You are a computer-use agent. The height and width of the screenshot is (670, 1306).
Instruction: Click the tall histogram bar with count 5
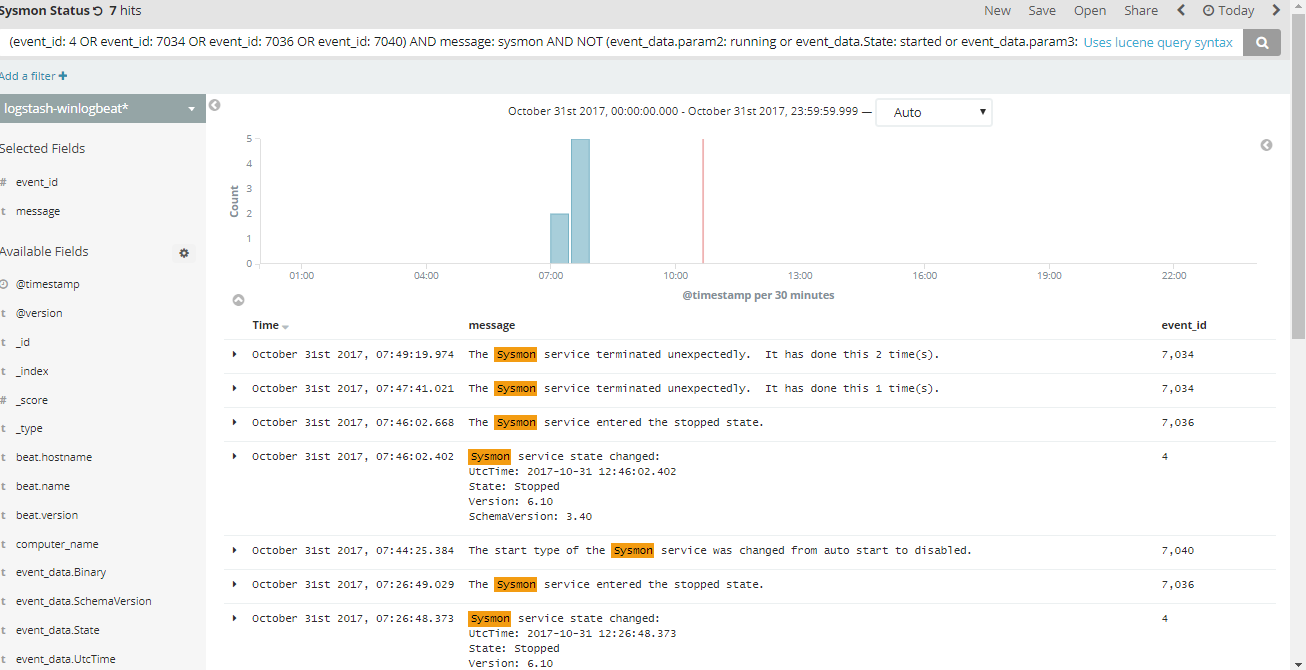click(x=580, y=201)
